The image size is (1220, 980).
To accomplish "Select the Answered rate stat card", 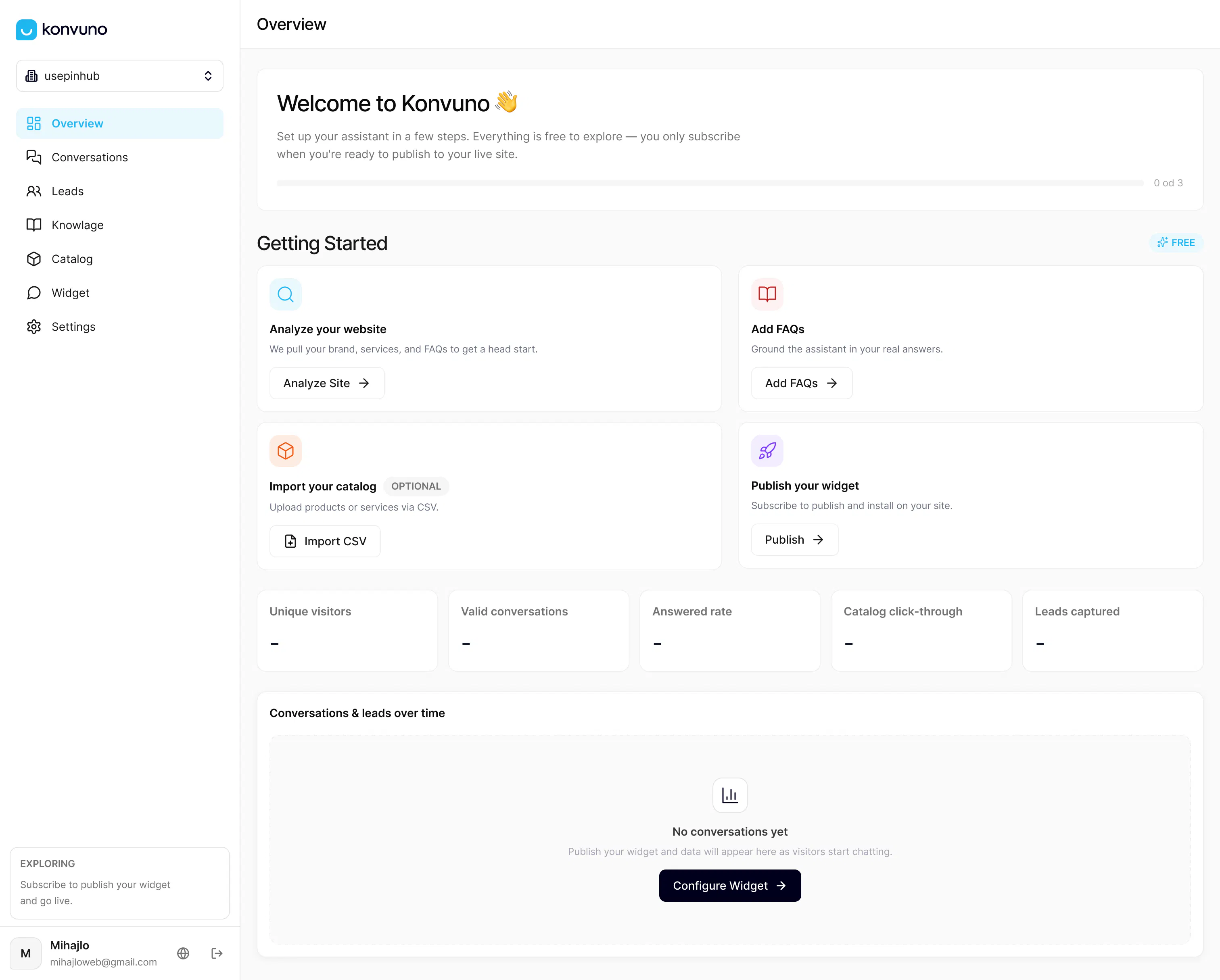I will [x=730, y=631].
